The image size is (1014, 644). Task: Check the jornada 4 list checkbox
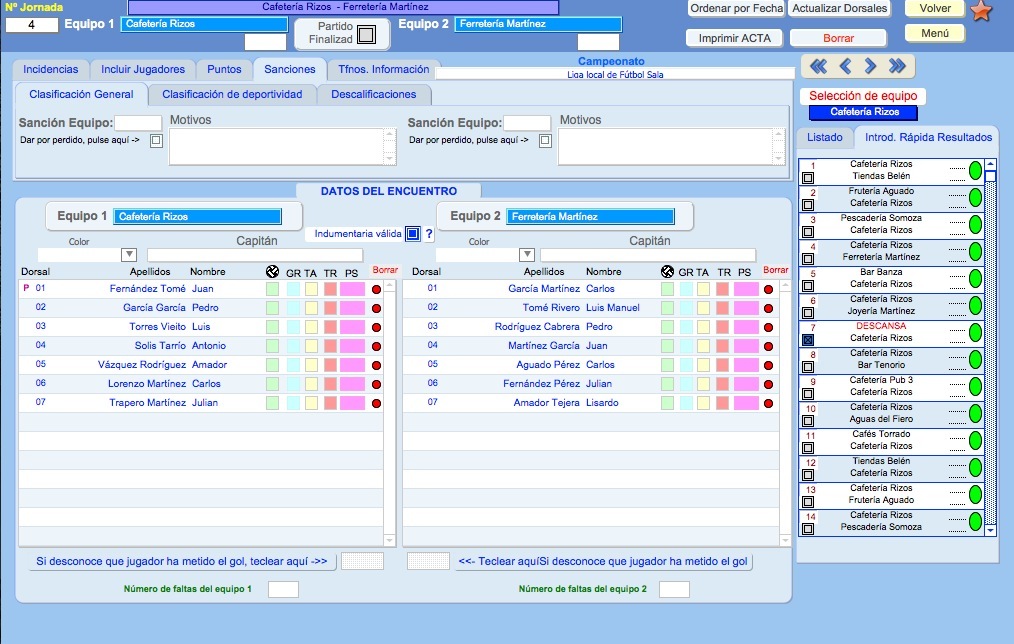pos(808,259)
